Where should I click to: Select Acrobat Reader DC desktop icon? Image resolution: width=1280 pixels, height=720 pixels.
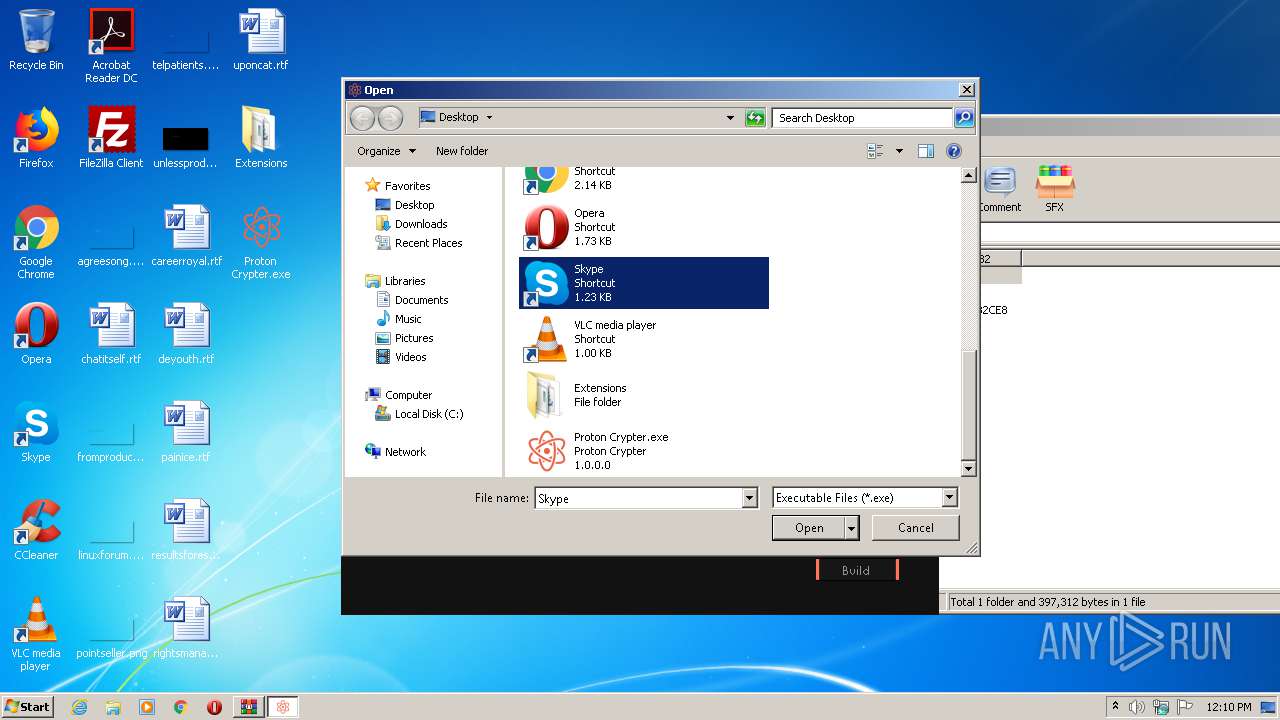[x=111, y=46]
